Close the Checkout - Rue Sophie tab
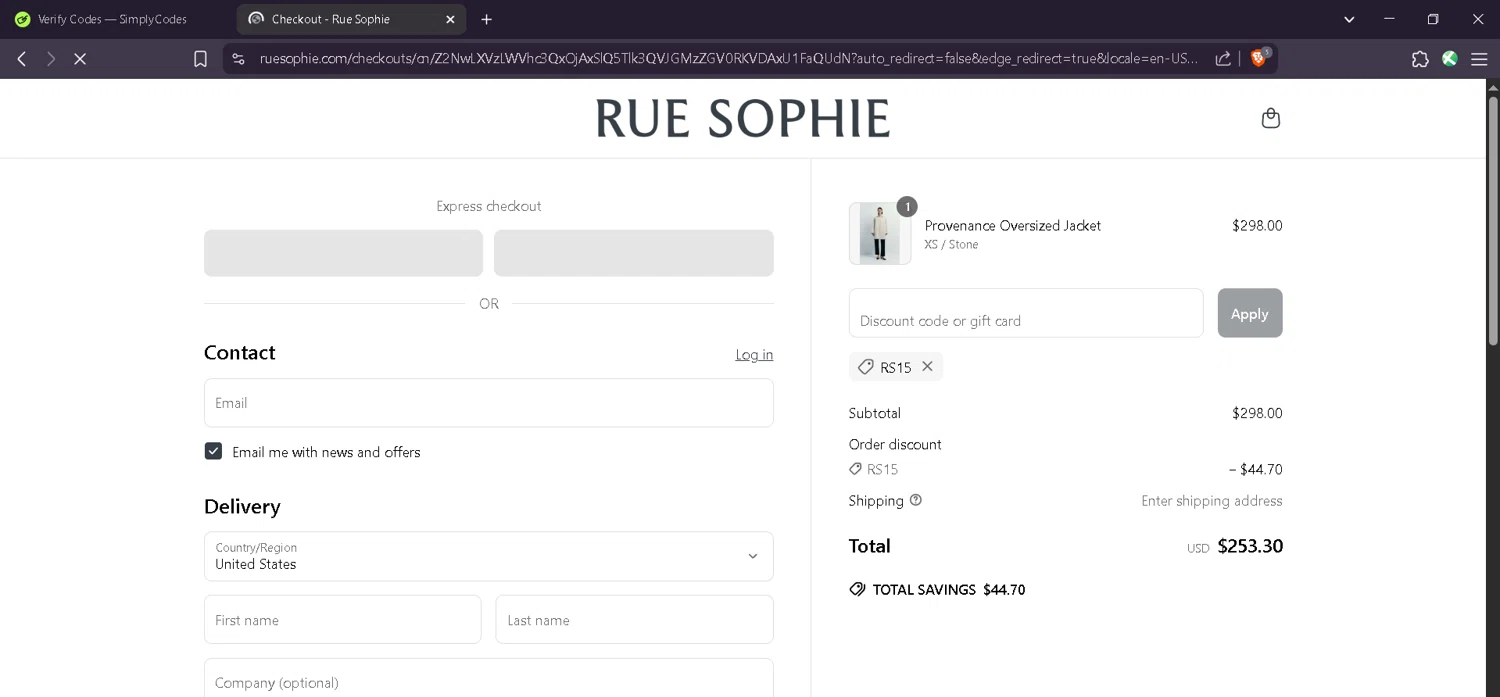The width and height of the screenshot is (1500, 697). tap(450, 19)
